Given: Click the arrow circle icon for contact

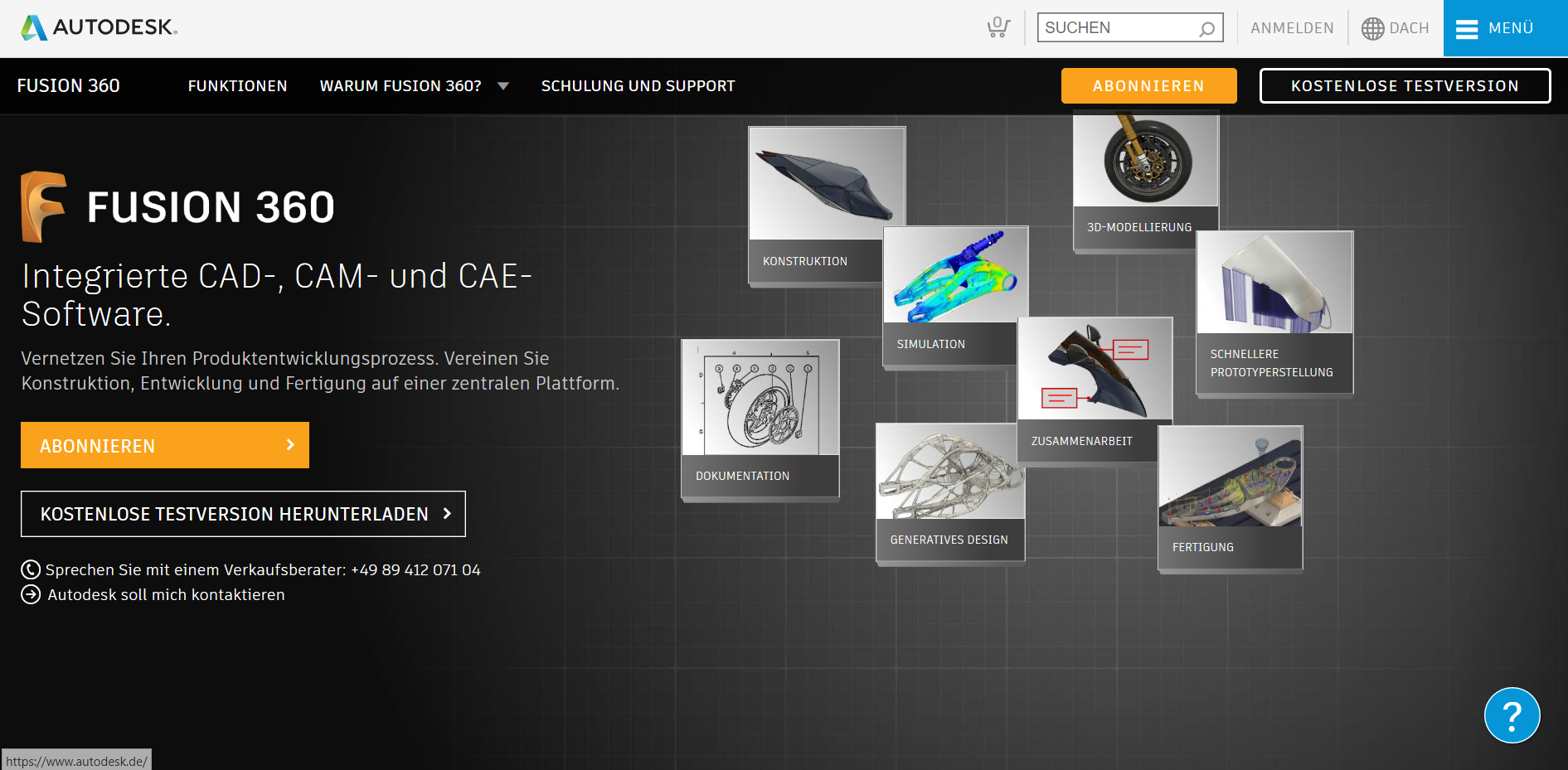Looking at the screenshot, I should [x=31, y=594].
